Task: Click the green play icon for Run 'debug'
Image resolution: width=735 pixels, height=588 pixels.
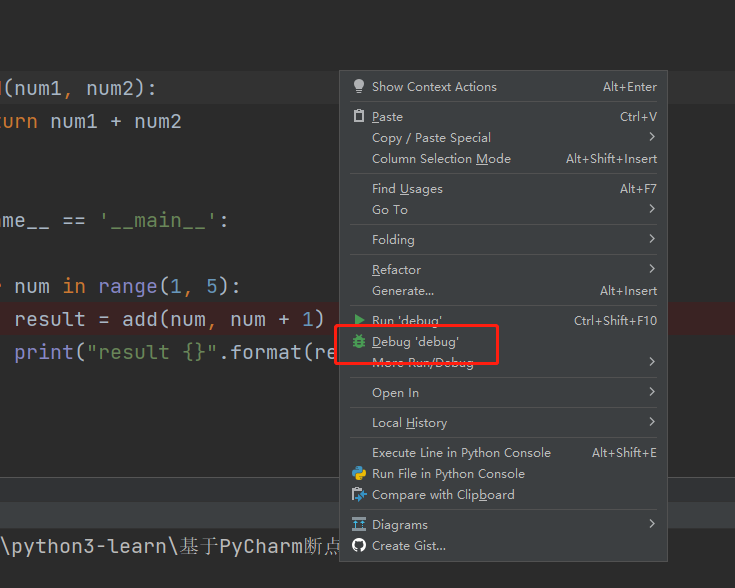Action: click(x=359, y=321)
